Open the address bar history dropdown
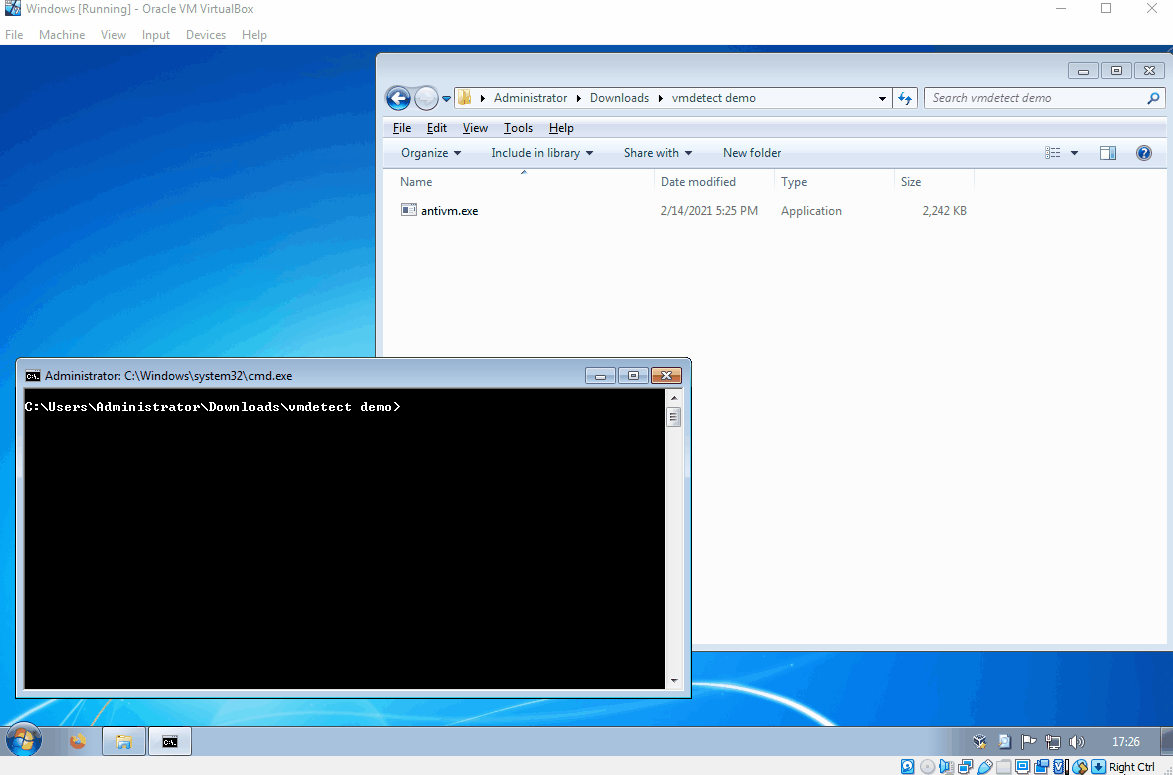The image size is (1173, 775). pyautogui.click(x=882, y=98)
